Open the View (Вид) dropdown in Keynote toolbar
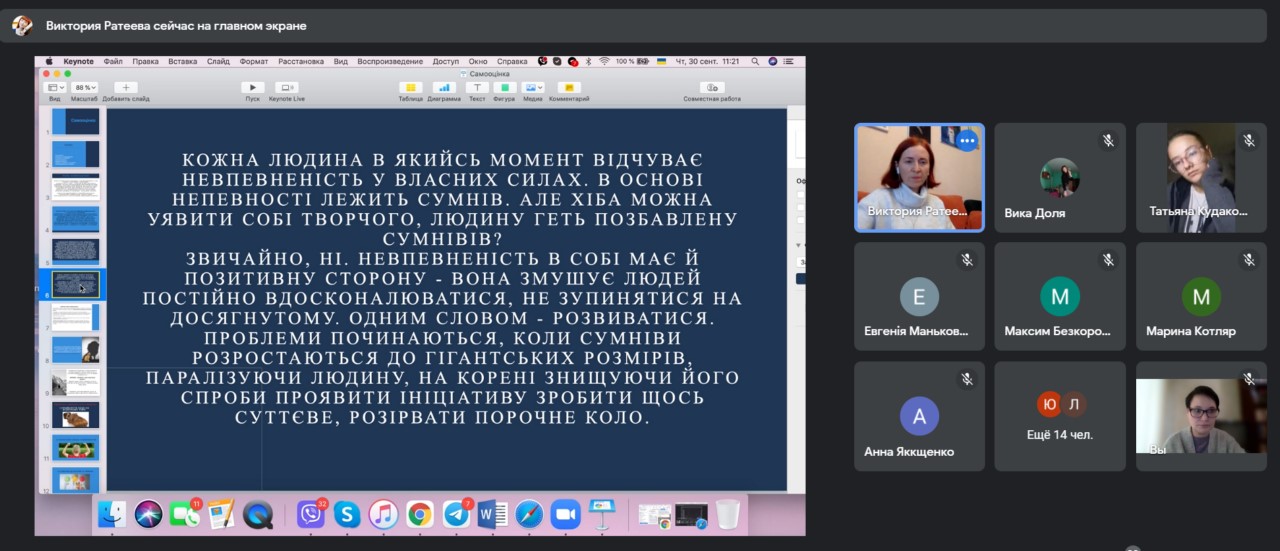Viewport: 1280px width, 551px height. (x=55, y=88)
